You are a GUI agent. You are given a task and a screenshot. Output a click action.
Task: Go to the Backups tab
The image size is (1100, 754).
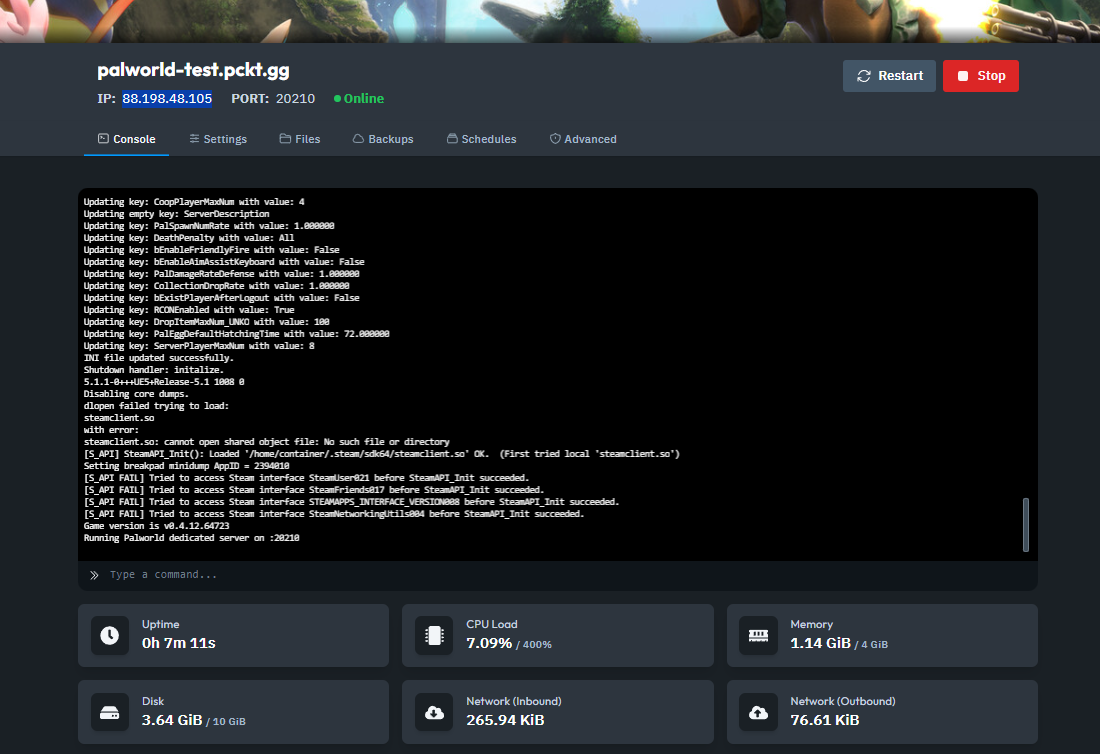pyautogui.click(x=383, y=139)
